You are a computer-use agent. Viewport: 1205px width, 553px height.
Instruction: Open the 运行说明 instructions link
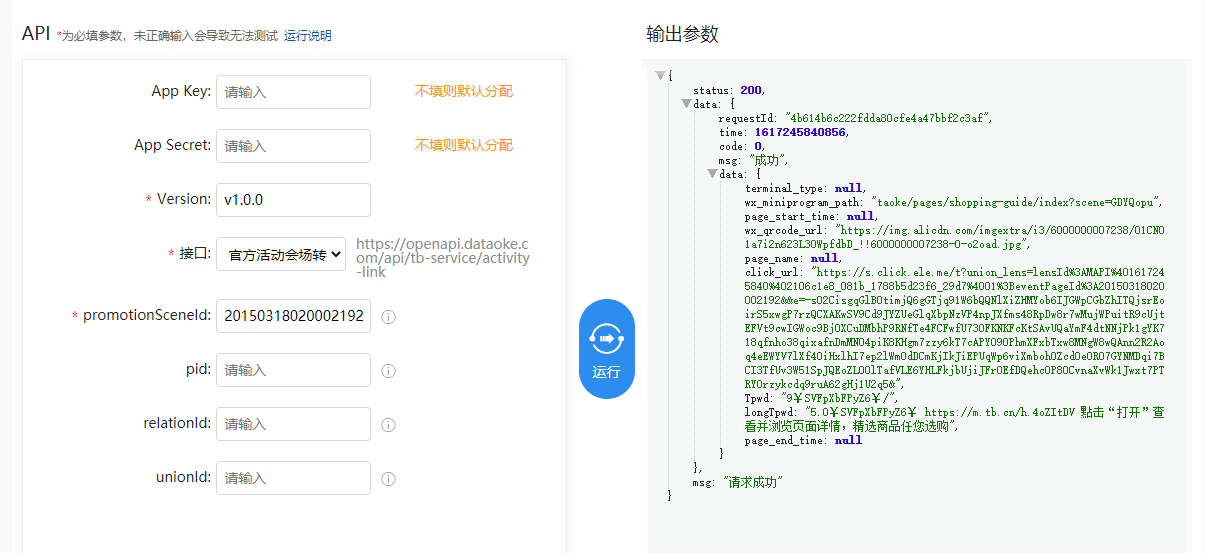307,36
